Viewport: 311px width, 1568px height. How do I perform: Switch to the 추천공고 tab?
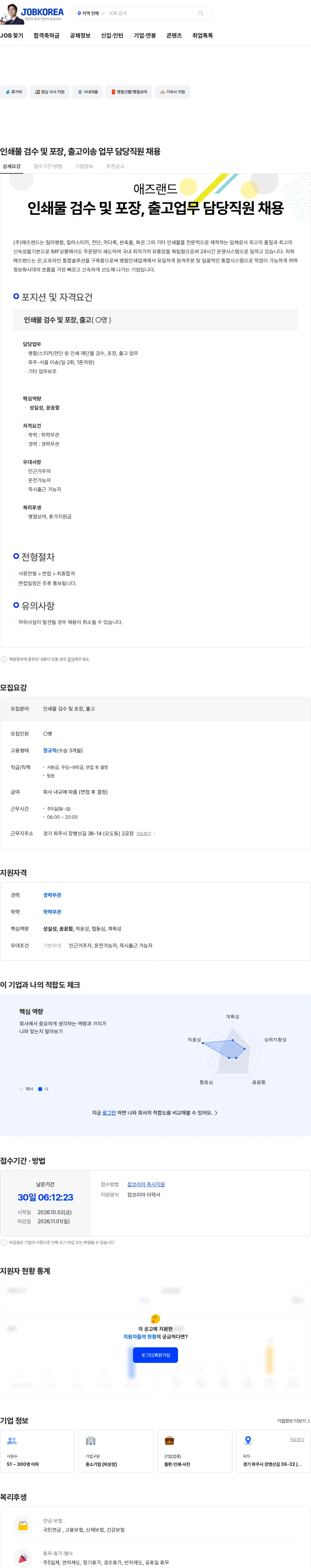coord(115,166)
